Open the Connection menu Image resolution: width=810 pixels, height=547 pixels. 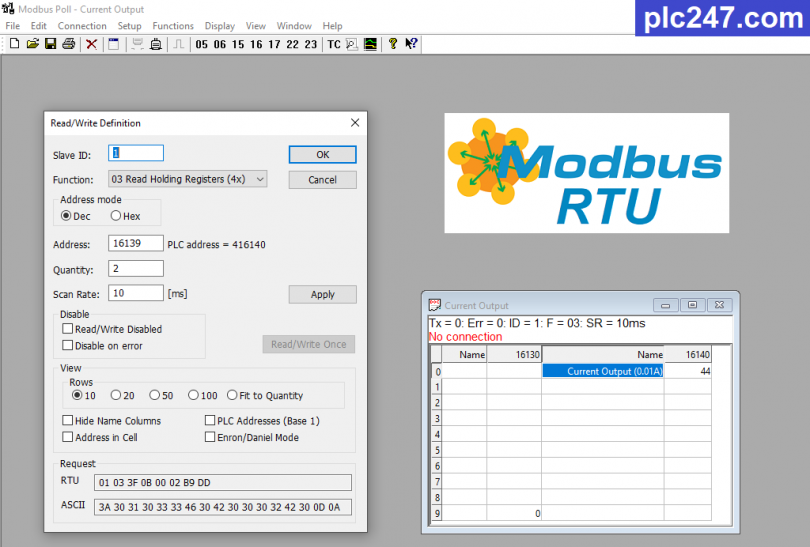82,26
